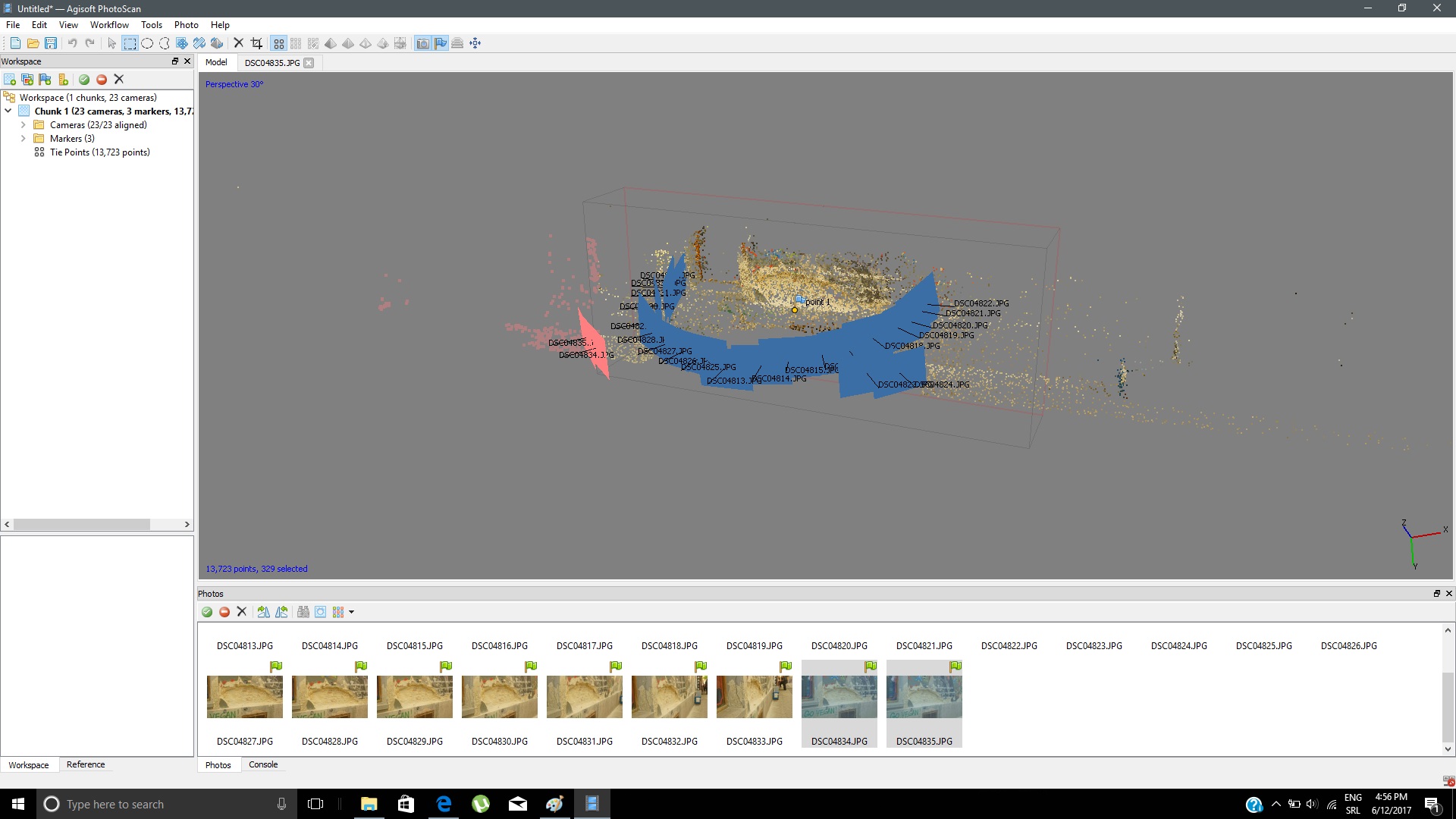This screenshot has height=819, width=1456.
Task: Switch to the Console tab
Action: [x=263, y=764]
